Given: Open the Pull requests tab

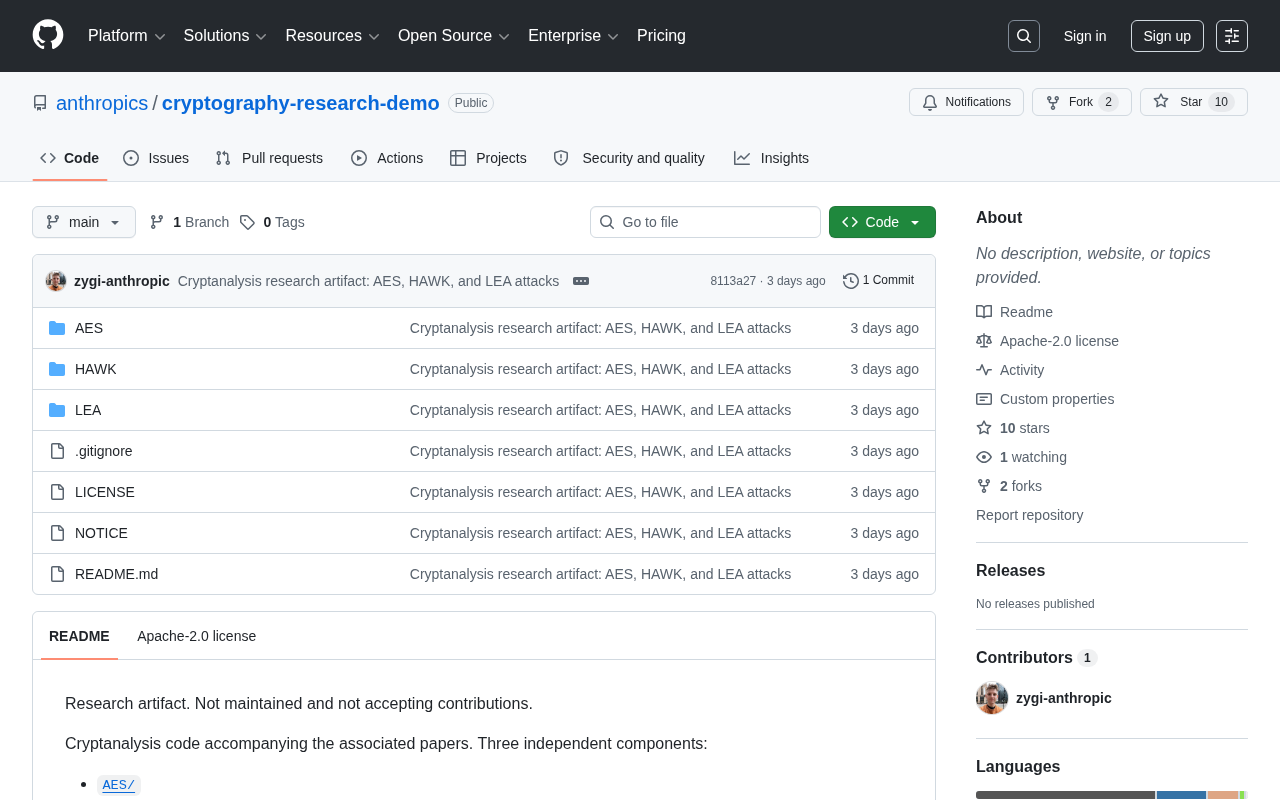Looking at the screenshot, I should (x=269, y=158).
